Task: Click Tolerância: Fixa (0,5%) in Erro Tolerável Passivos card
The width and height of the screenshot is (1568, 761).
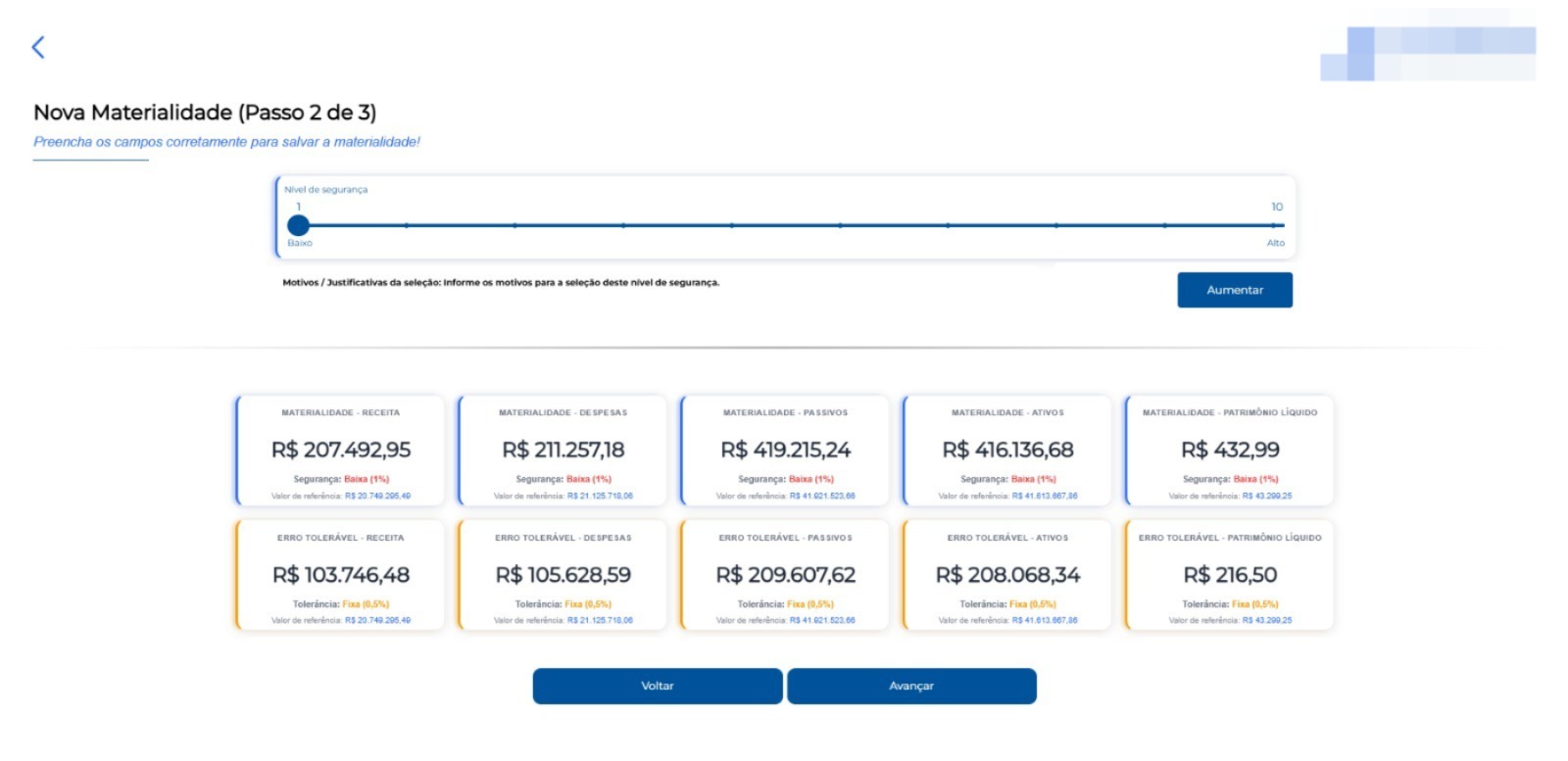Action: tap(785, 604)
